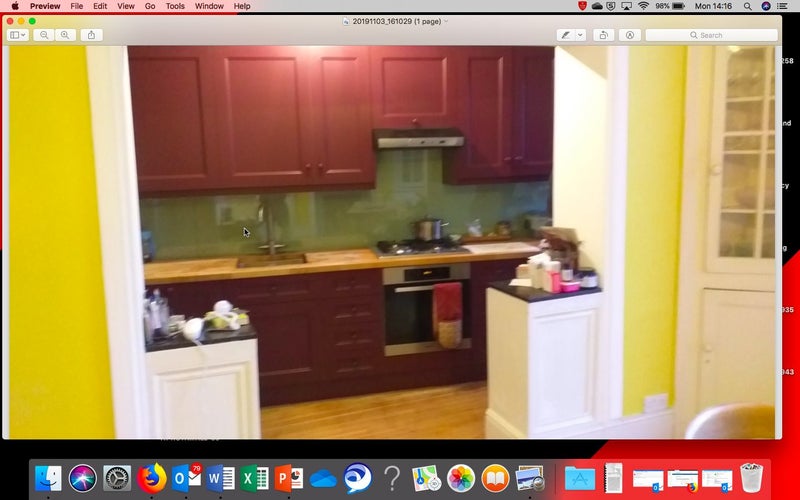This screenshot has width=800, height=500.
Task: Expand the highlight pen options arrow
Action: (x=580, y=35)
